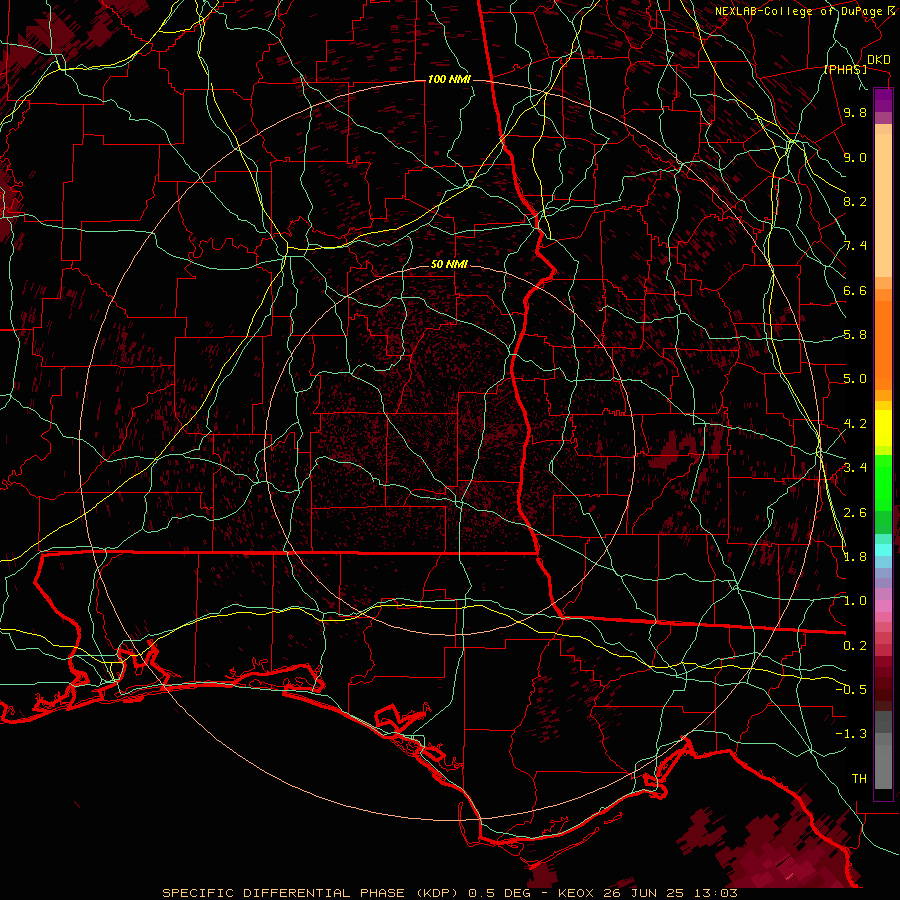The height and width of the screenshot is (900, 900).
Task: Click the 5.8 value on the scale
Action: [855, 335]
